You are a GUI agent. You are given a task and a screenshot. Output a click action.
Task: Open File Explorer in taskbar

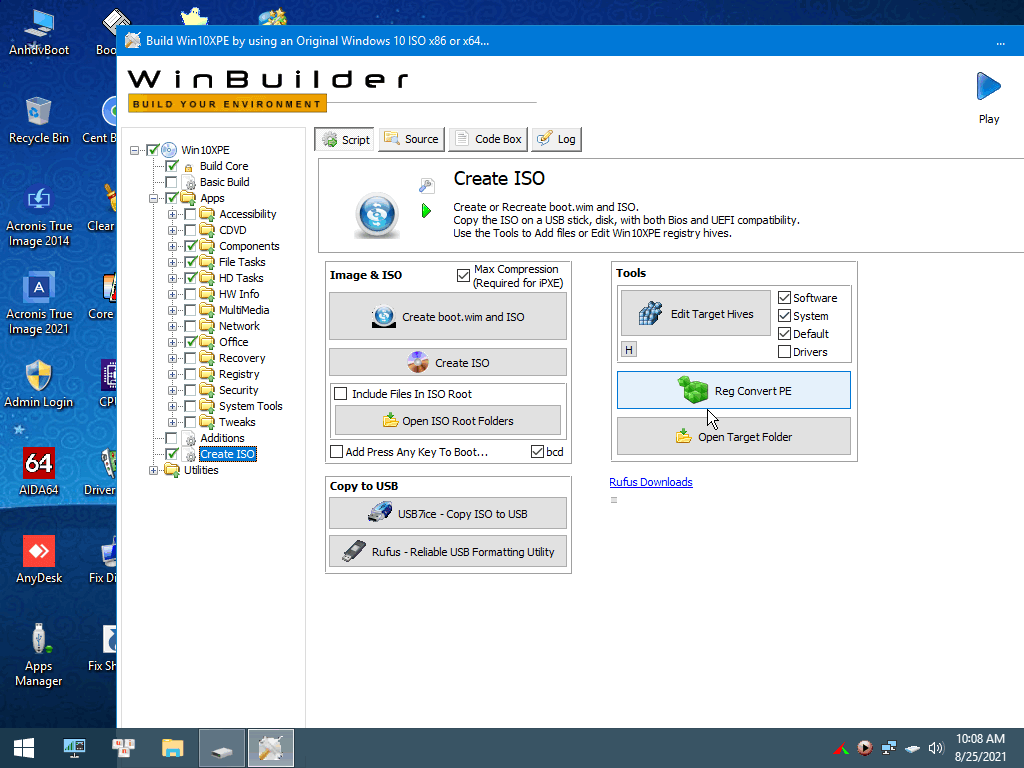pos(172,748)
